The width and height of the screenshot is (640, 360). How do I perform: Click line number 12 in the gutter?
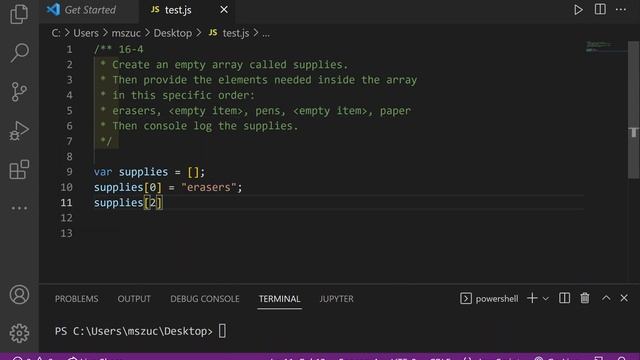(x=66, y=218)
